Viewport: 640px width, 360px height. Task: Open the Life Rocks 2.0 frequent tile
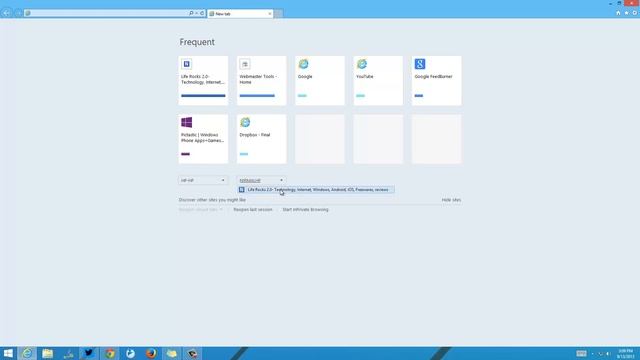[x=203, y=80]
